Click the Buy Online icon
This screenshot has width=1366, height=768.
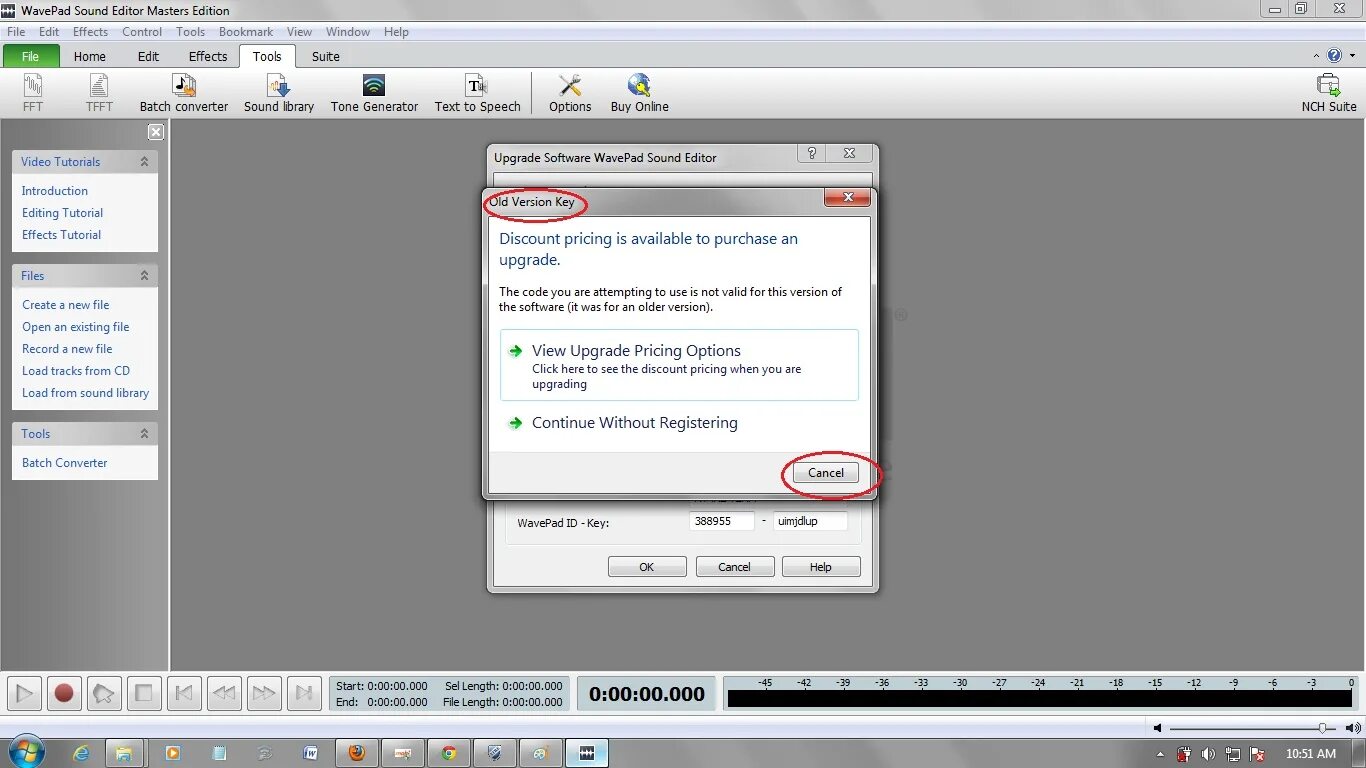pyautogui.click(x=639, y=92)
